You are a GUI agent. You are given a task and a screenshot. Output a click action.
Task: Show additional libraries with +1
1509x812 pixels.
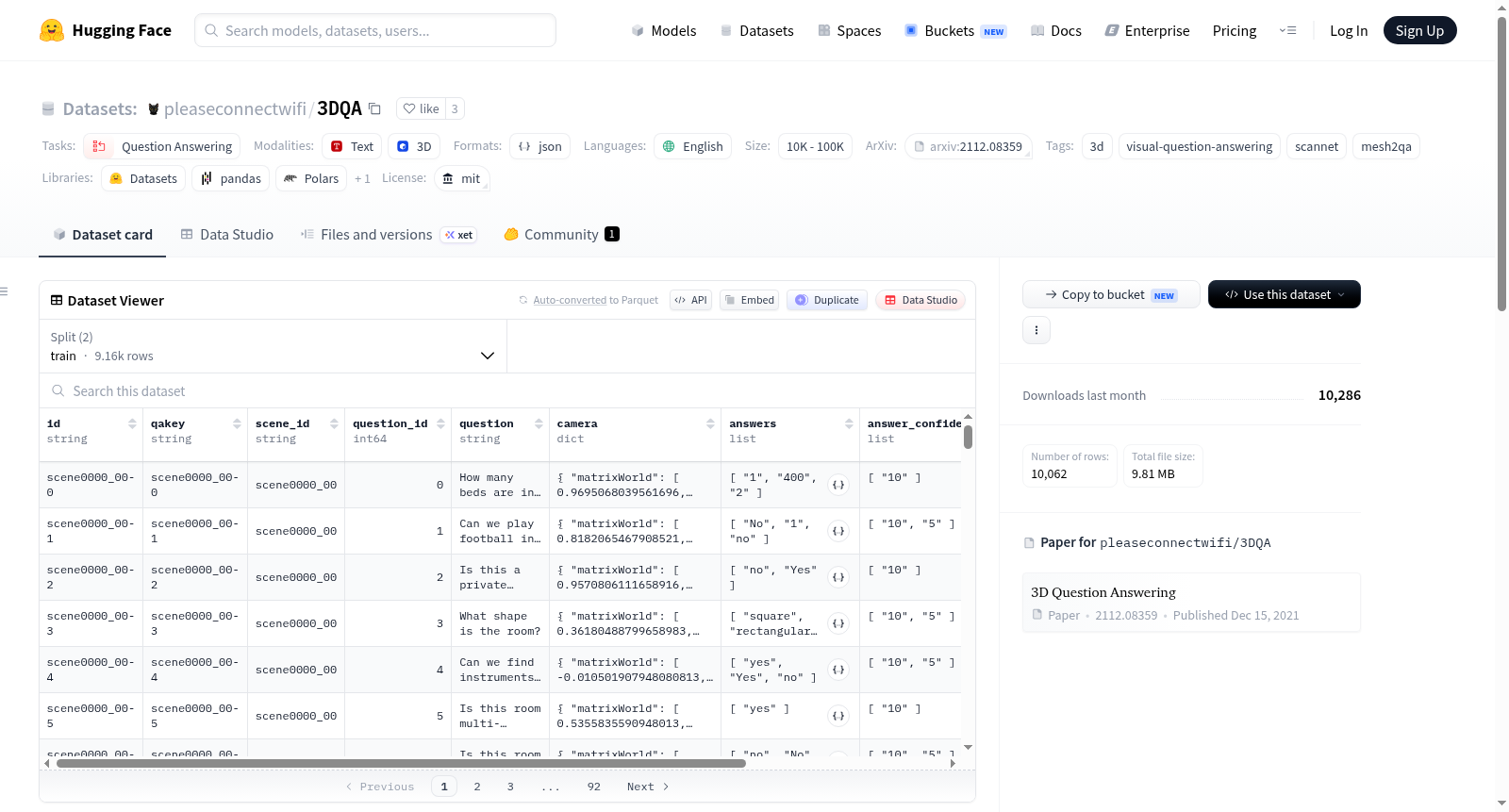click(362, 178)
